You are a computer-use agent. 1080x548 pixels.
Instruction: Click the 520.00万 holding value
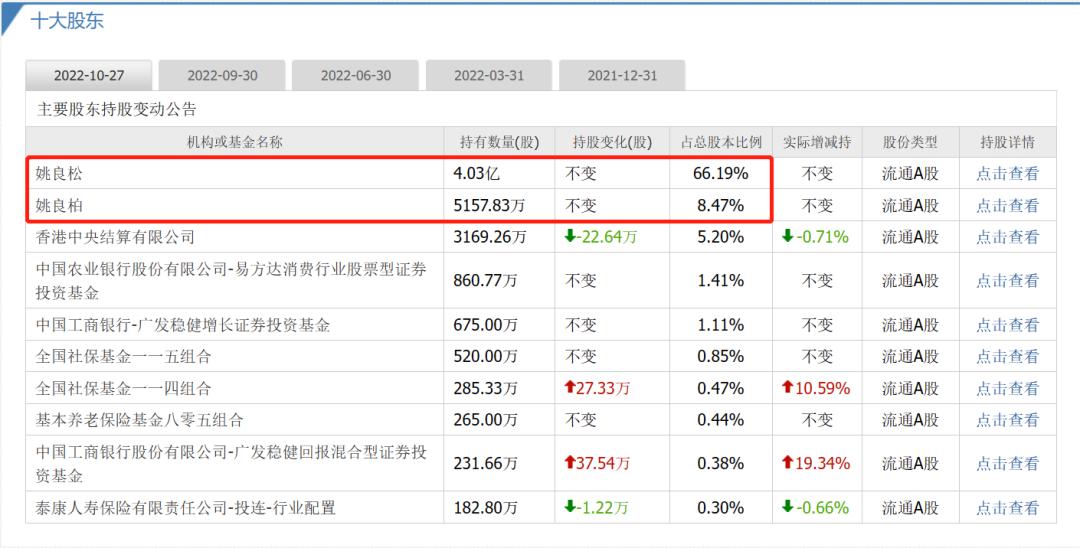pyautogui.click(x=485, y=356)
